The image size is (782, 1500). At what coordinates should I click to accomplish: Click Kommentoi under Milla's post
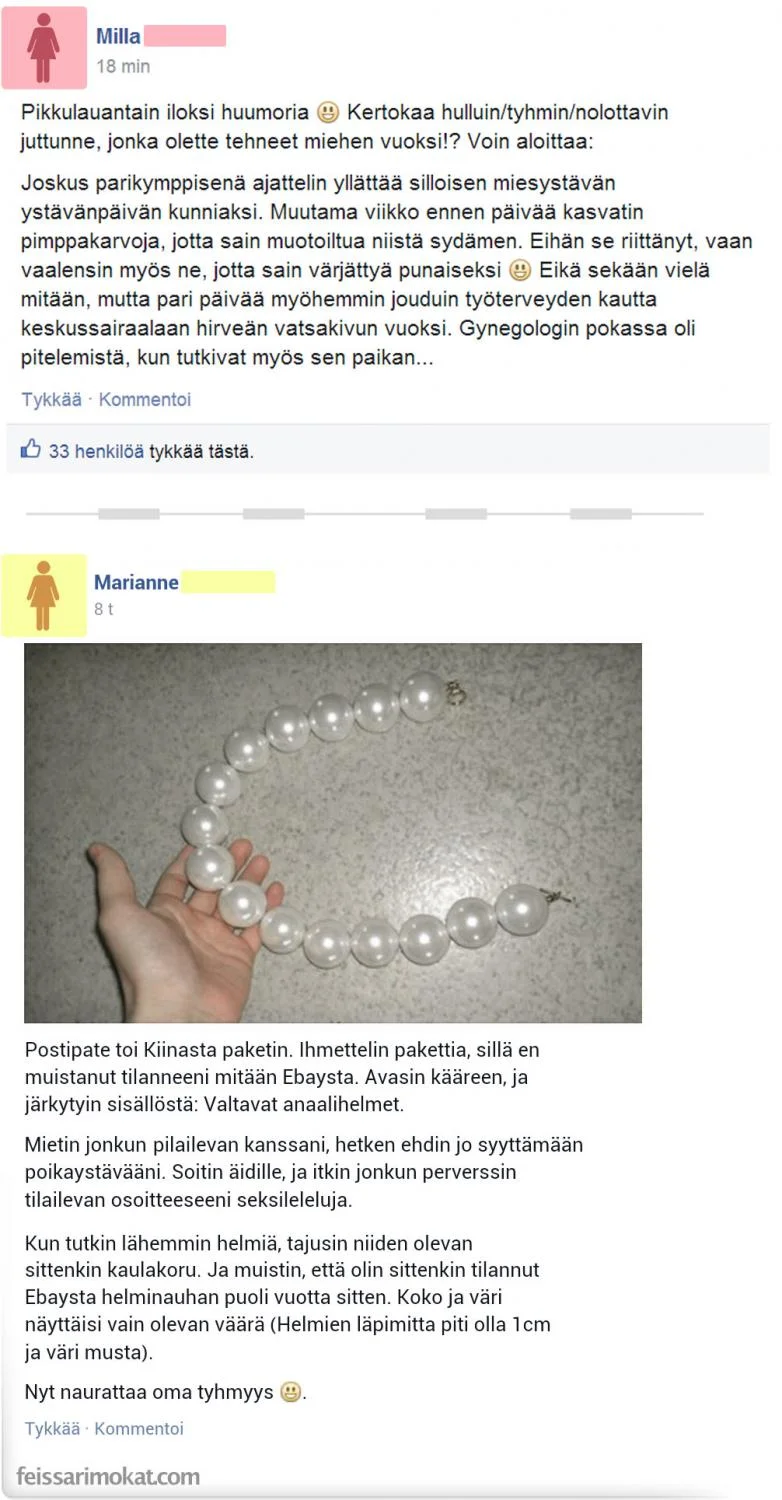click(145, 399)
